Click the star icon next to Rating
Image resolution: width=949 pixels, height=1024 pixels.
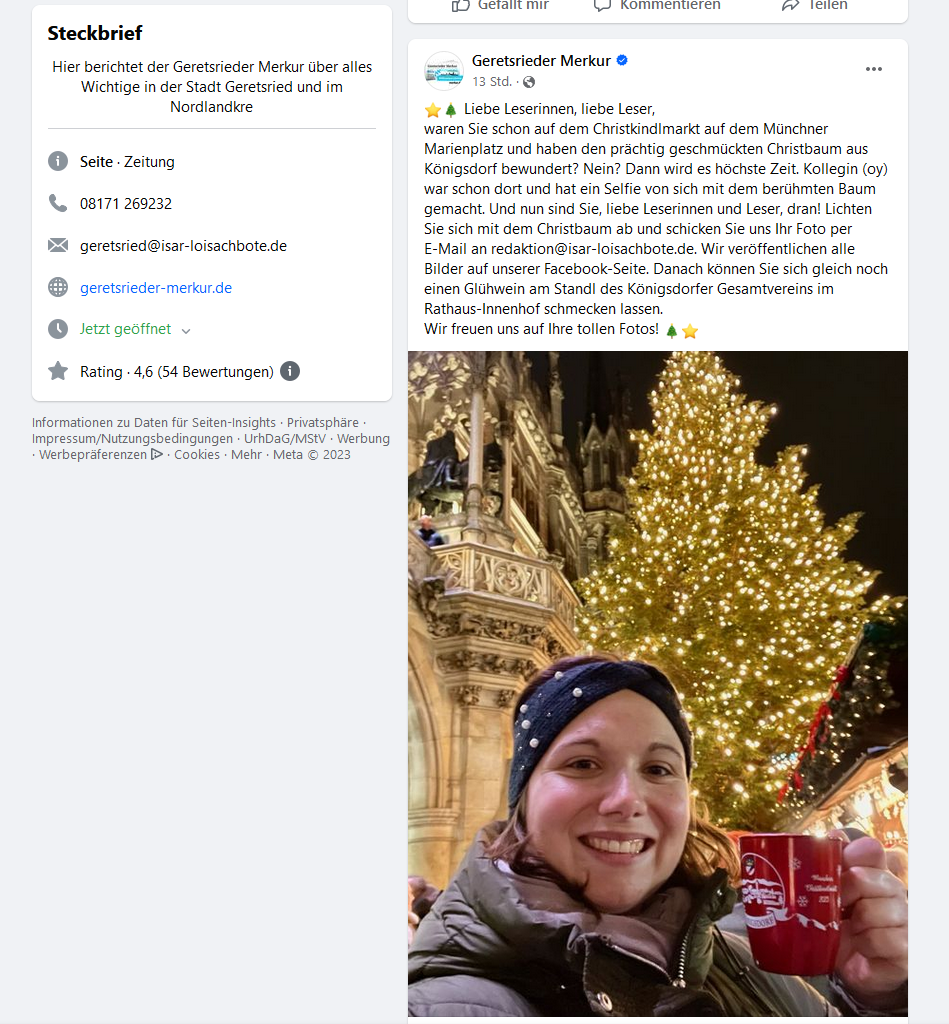tap(58, 371)
